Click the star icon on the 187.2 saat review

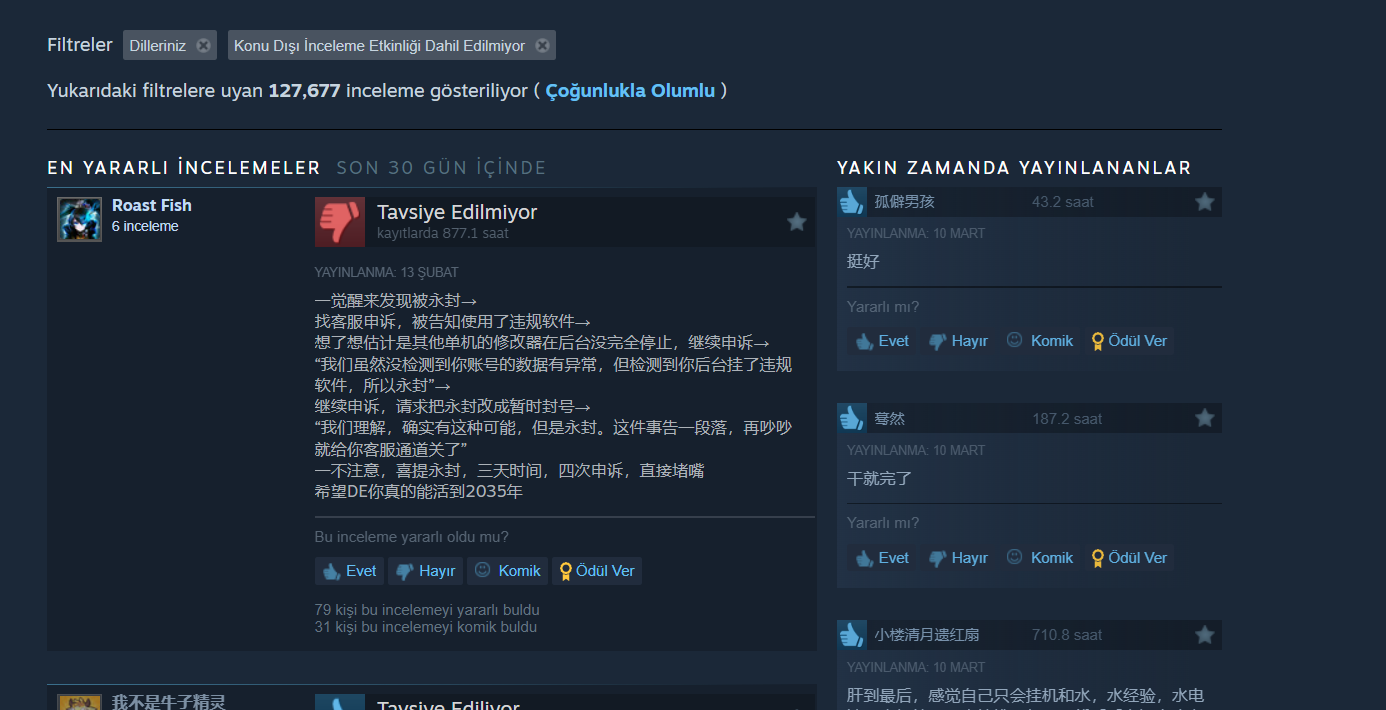click(1204, 418)
